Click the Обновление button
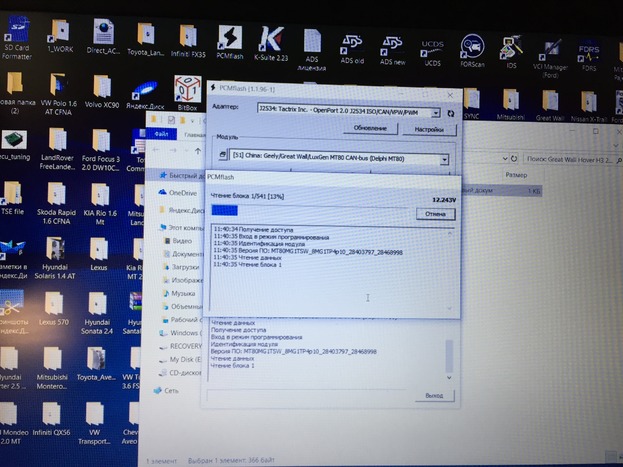The width and height of the screenshot is (623, 467). (x=370, y=128)
